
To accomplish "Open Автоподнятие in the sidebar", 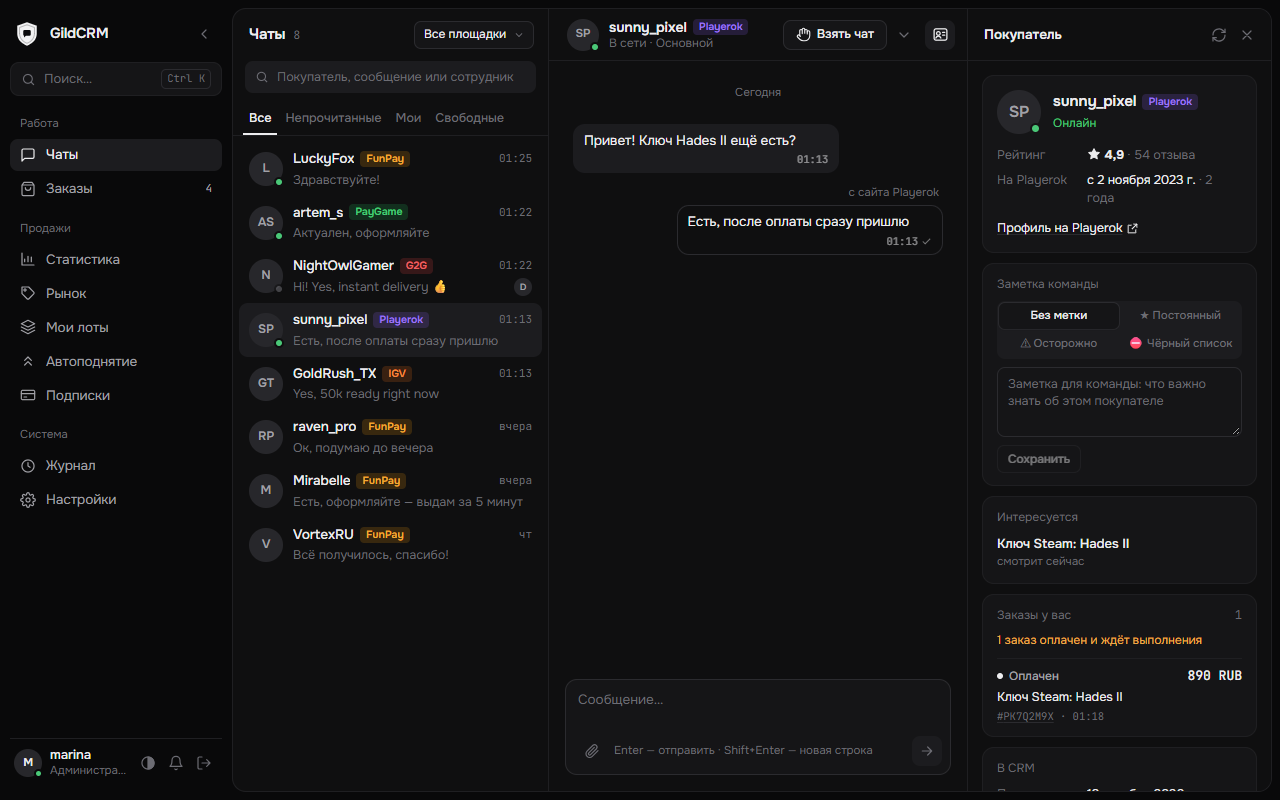I will pos(116,362).
